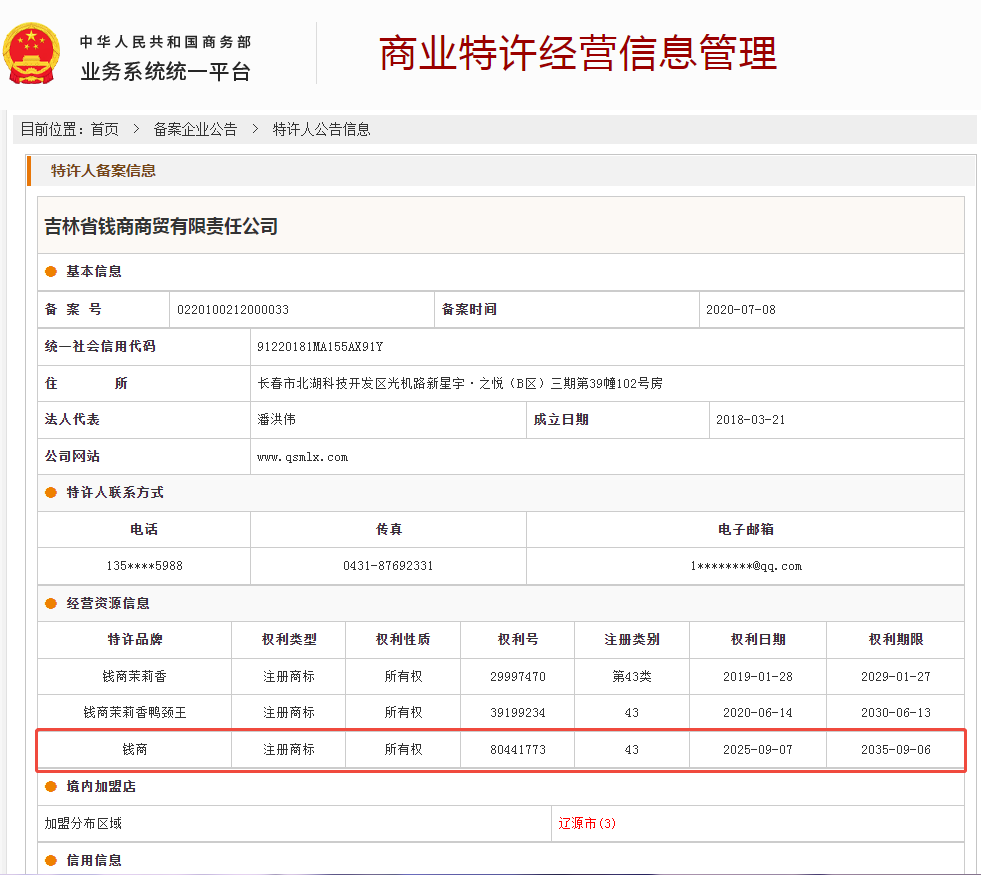Click the 权利性质 column header
Screen dimensions: 981x875
(x=403, y=639)
